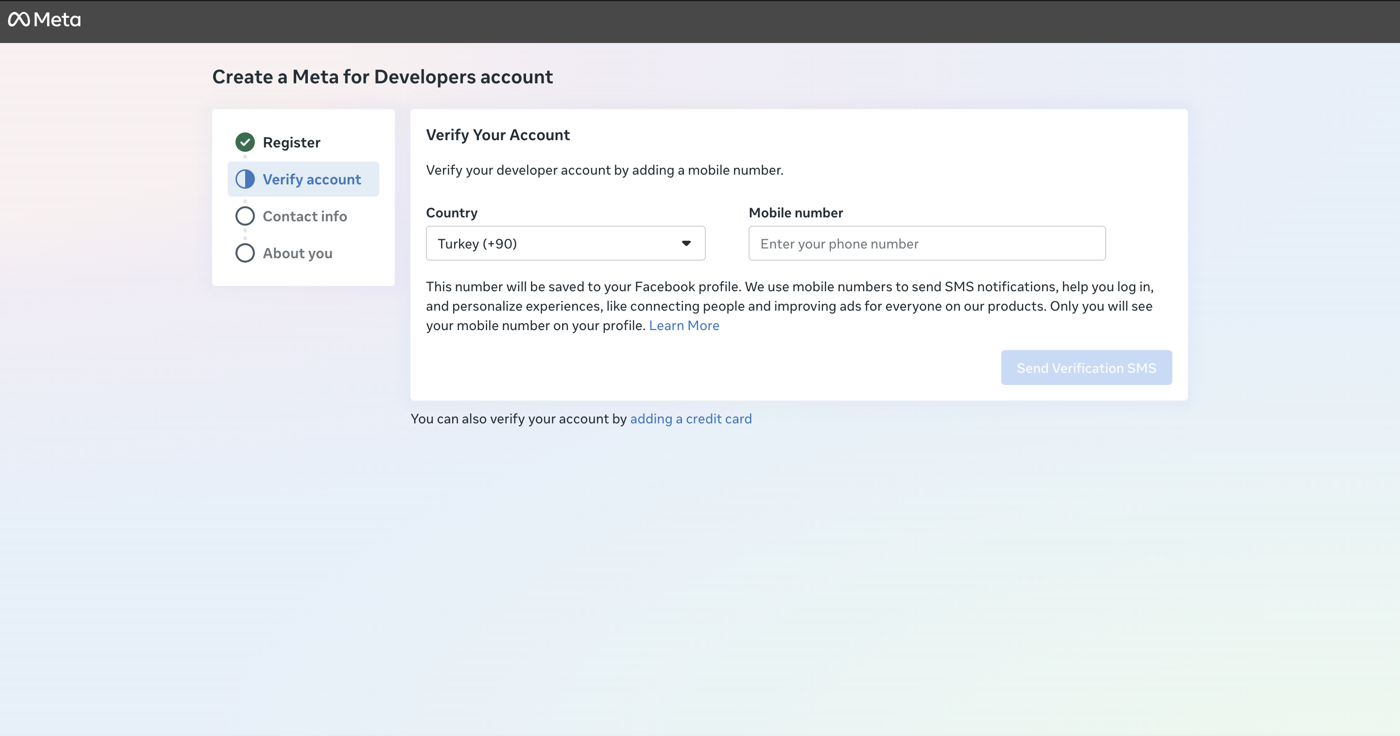
Task: Click the text 'Verify your developer account by adding a mobile number.'
Action: click(x=605, y=170)
